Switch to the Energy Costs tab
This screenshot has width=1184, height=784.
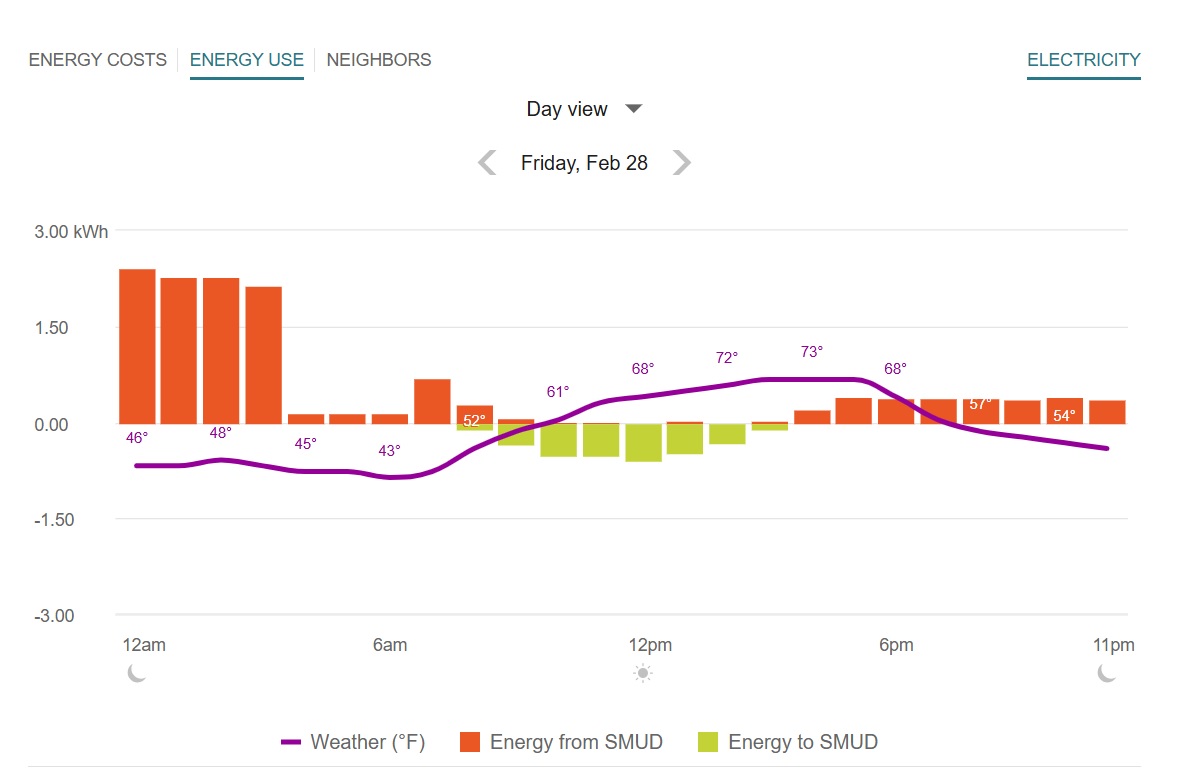[x=98, y=60]
